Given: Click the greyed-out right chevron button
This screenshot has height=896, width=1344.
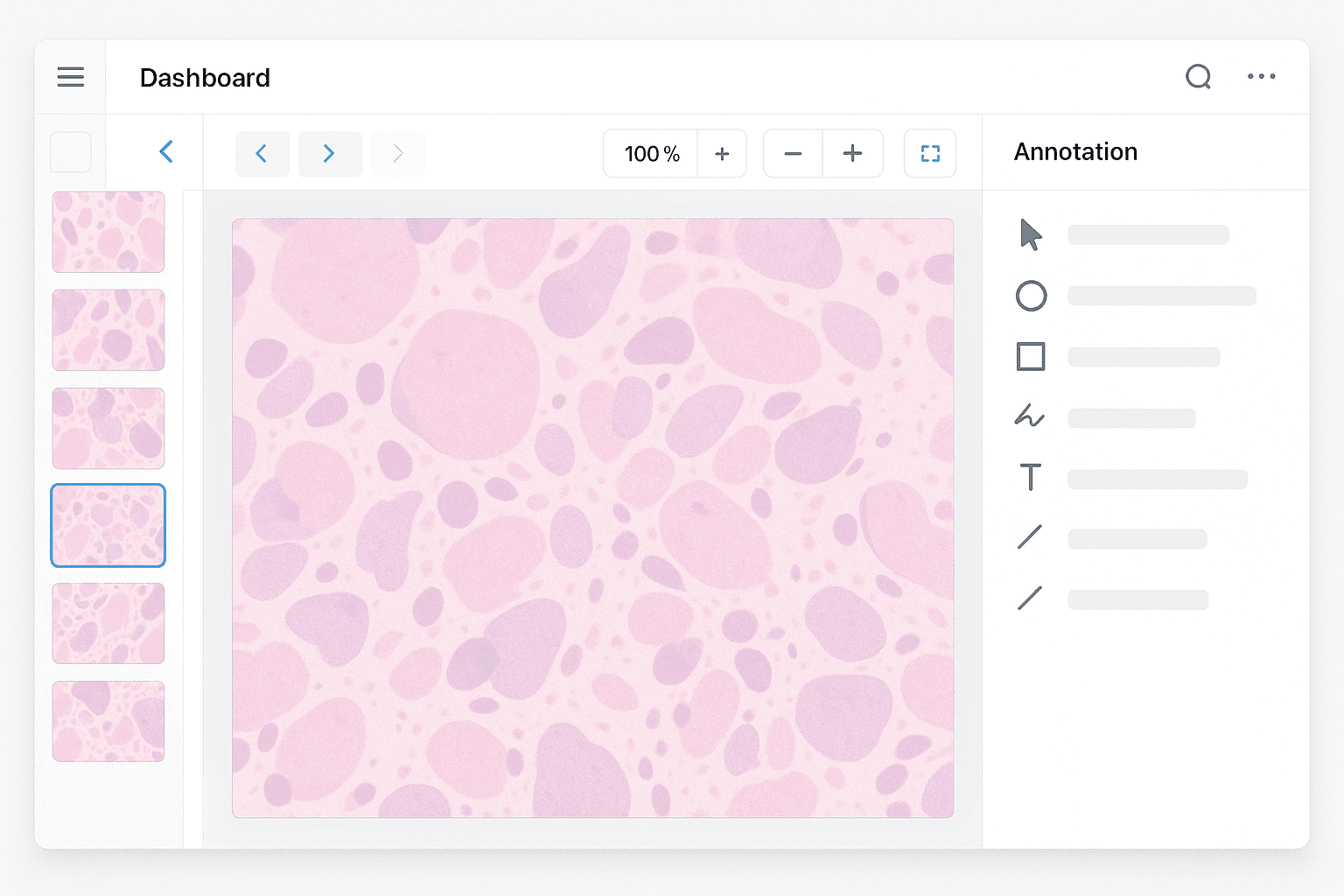Looking at the screenshot, I should tap(398, 154).
